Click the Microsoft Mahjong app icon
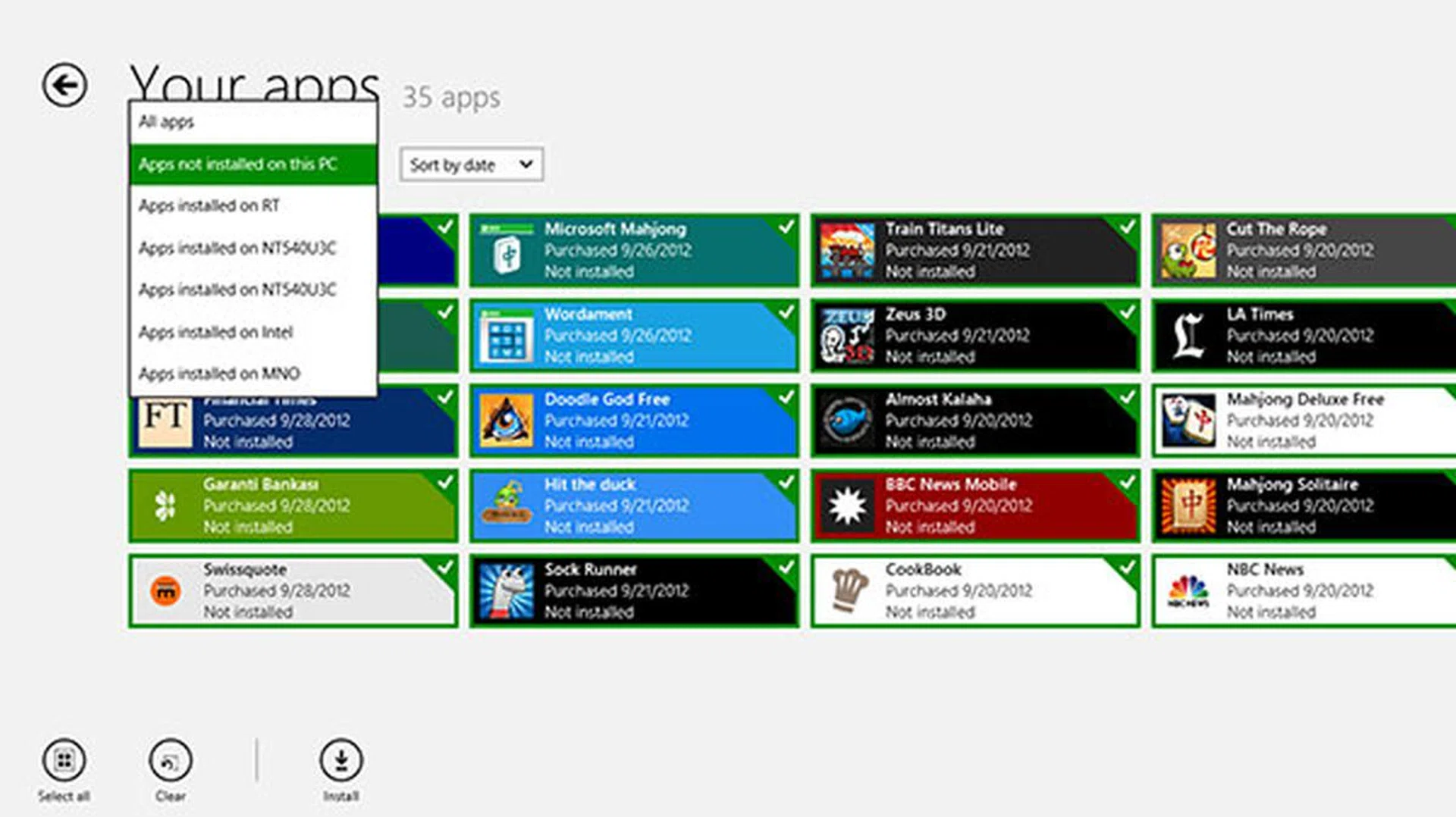The height and width of the screenshot is (817, 1456). [506, 251]
